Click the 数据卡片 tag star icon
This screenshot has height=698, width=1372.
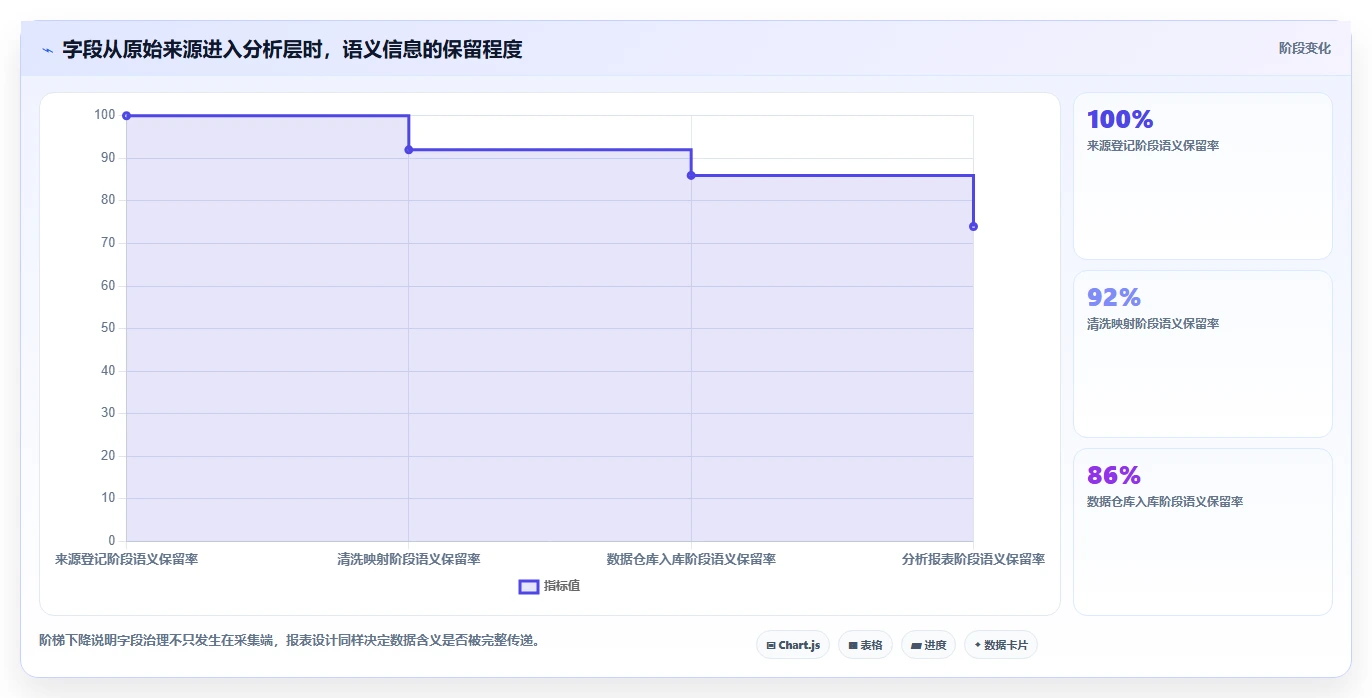pos(978,645)
